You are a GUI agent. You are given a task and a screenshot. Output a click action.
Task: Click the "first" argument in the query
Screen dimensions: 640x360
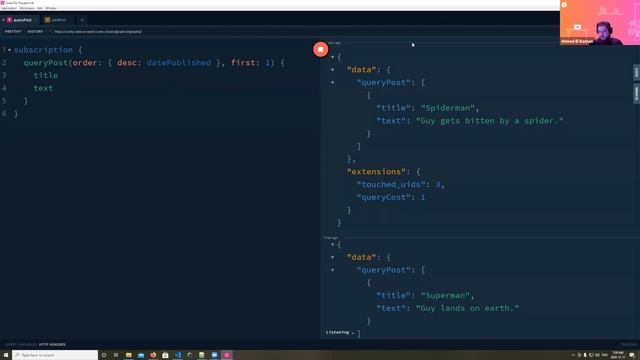click(x=243, y=62)
